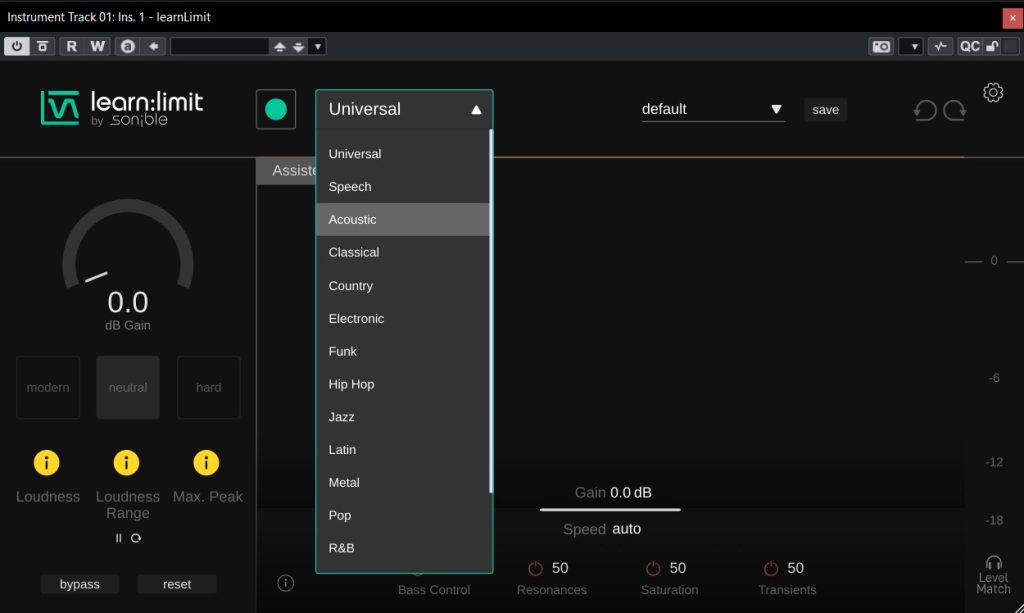The height and width of the screenshot is (613, 1024).
Task: Close the learnLimit plugin window
Action: [1012, 18]
